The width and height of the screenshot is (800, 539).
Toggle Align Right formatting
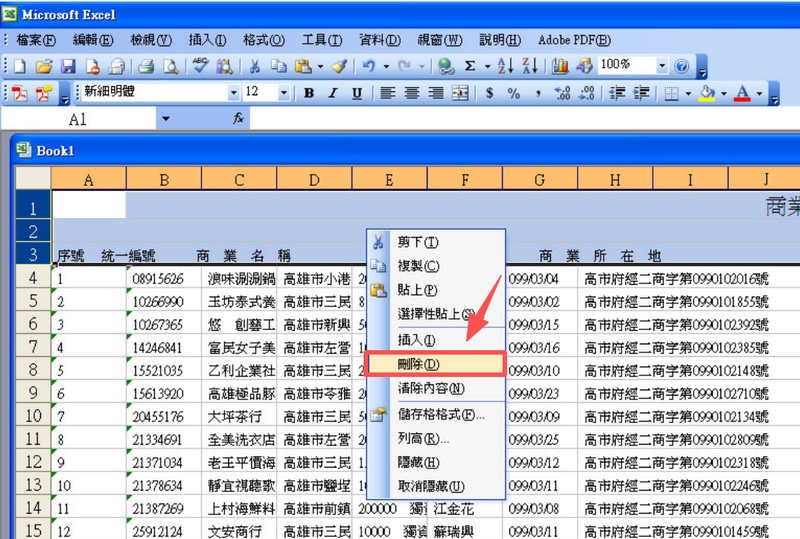pos(436,93)
